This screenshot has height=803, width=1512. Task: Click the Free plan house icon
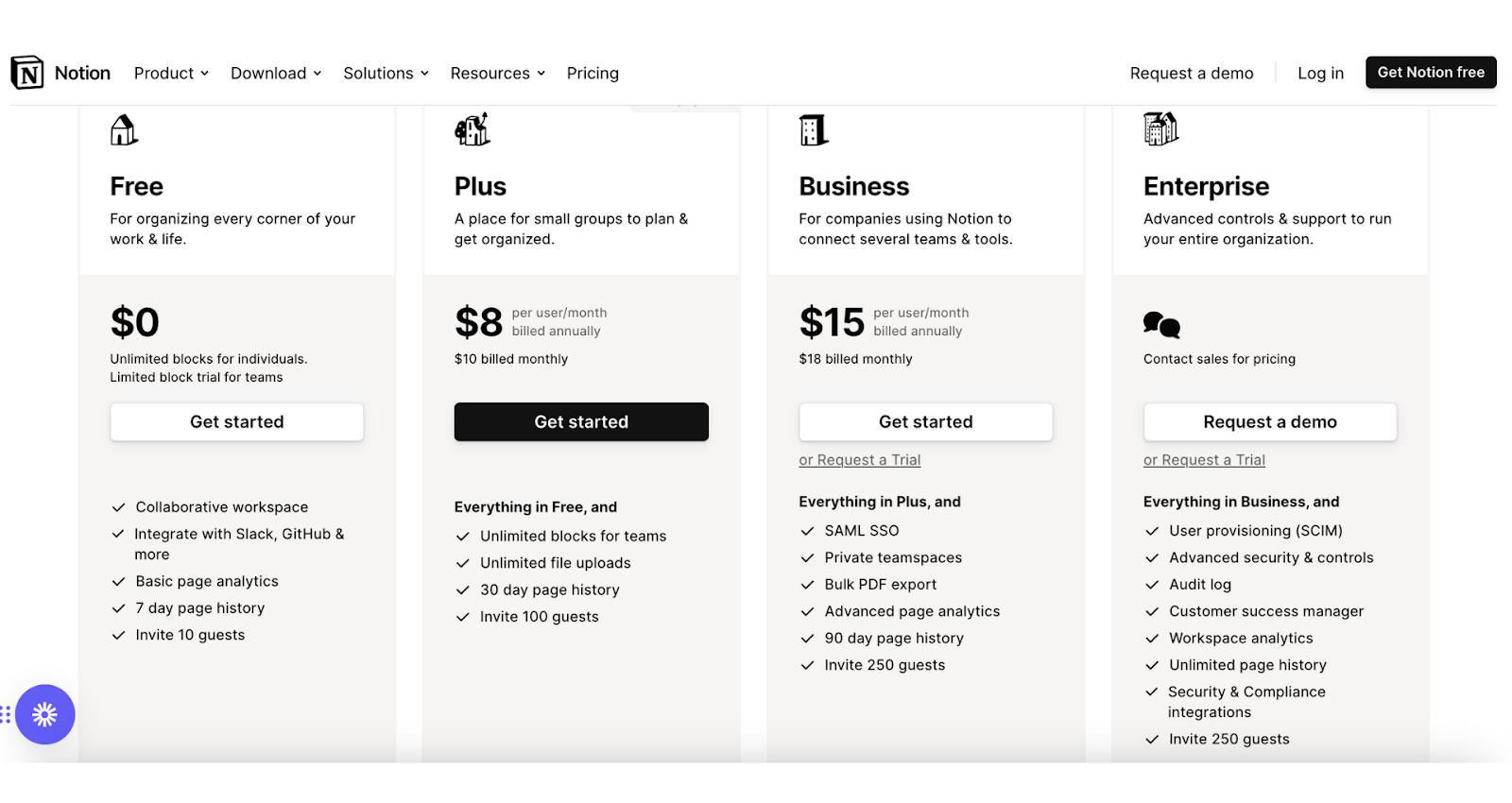124,130
